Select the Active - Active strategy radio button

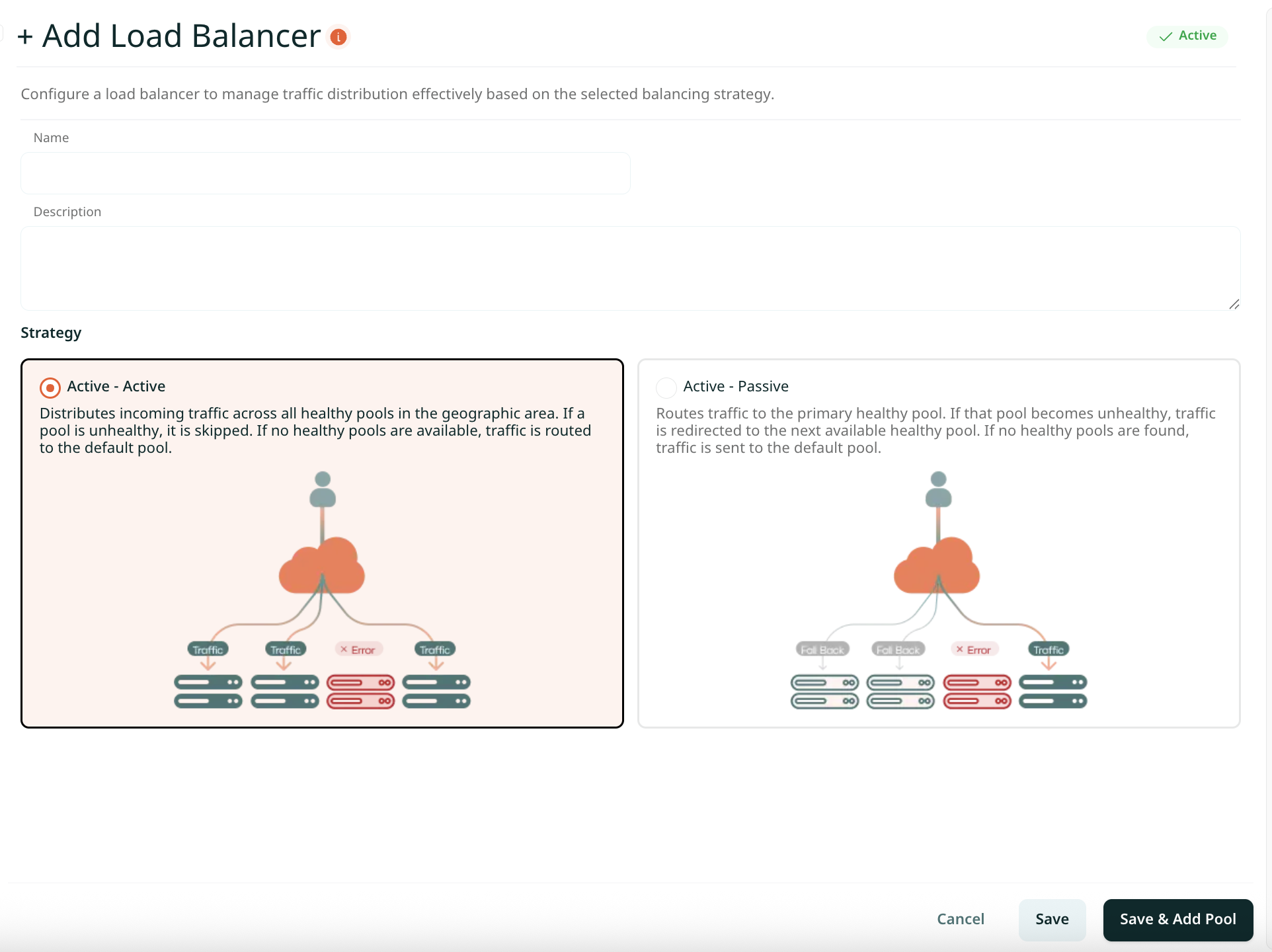click(50, 387)
